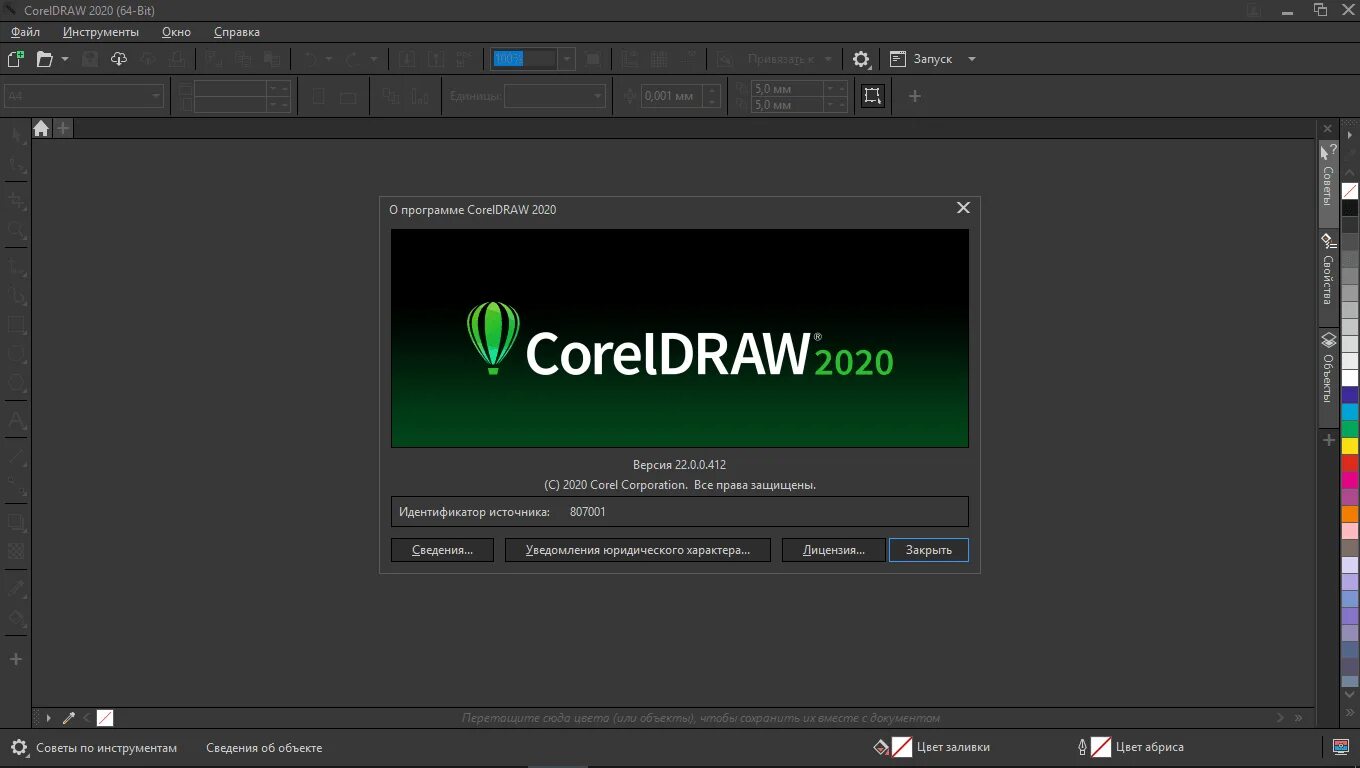Click the zoom level input field

525,59
